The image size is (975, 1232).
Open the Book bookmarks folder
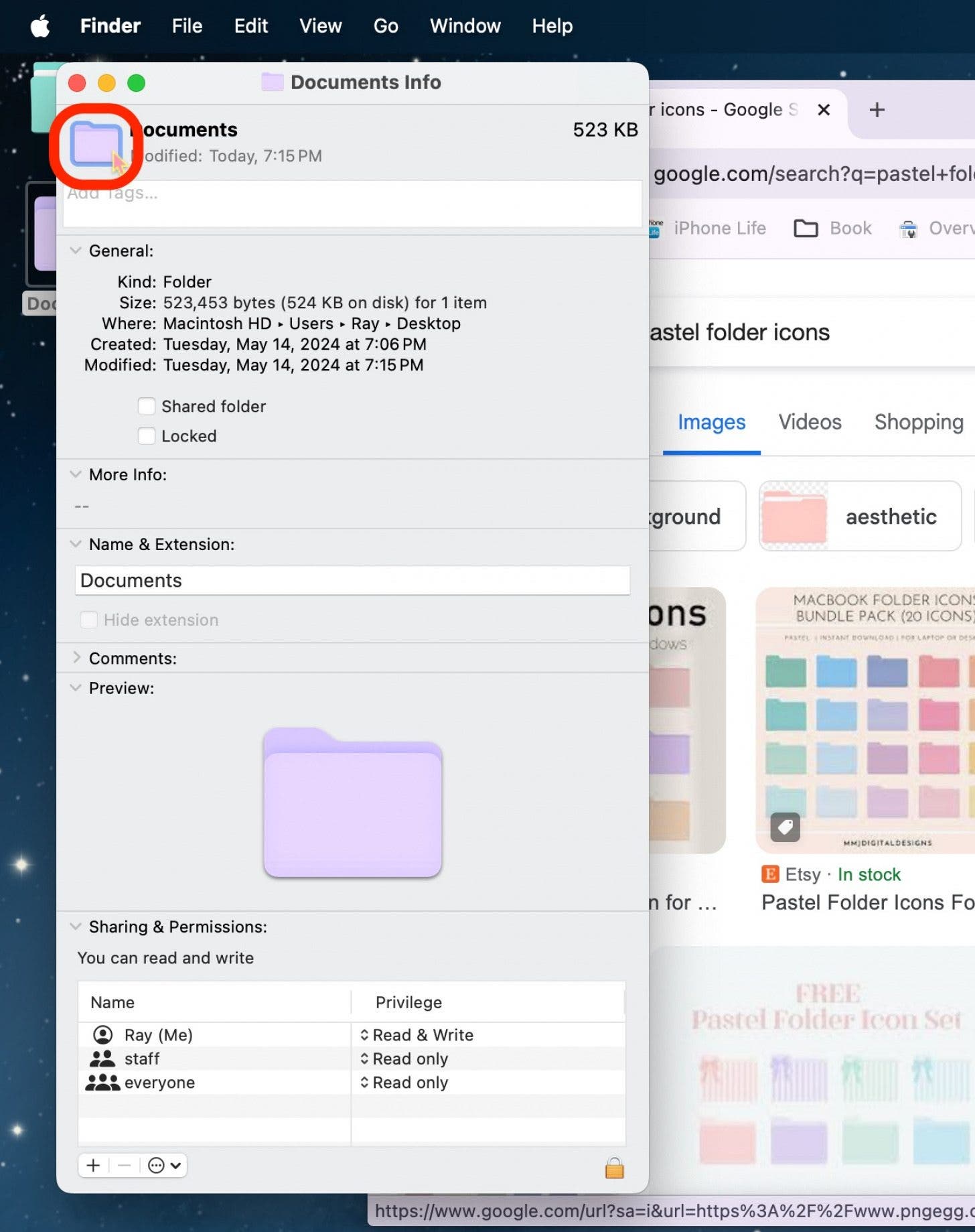pyautogui.click(x=833, y=228)
